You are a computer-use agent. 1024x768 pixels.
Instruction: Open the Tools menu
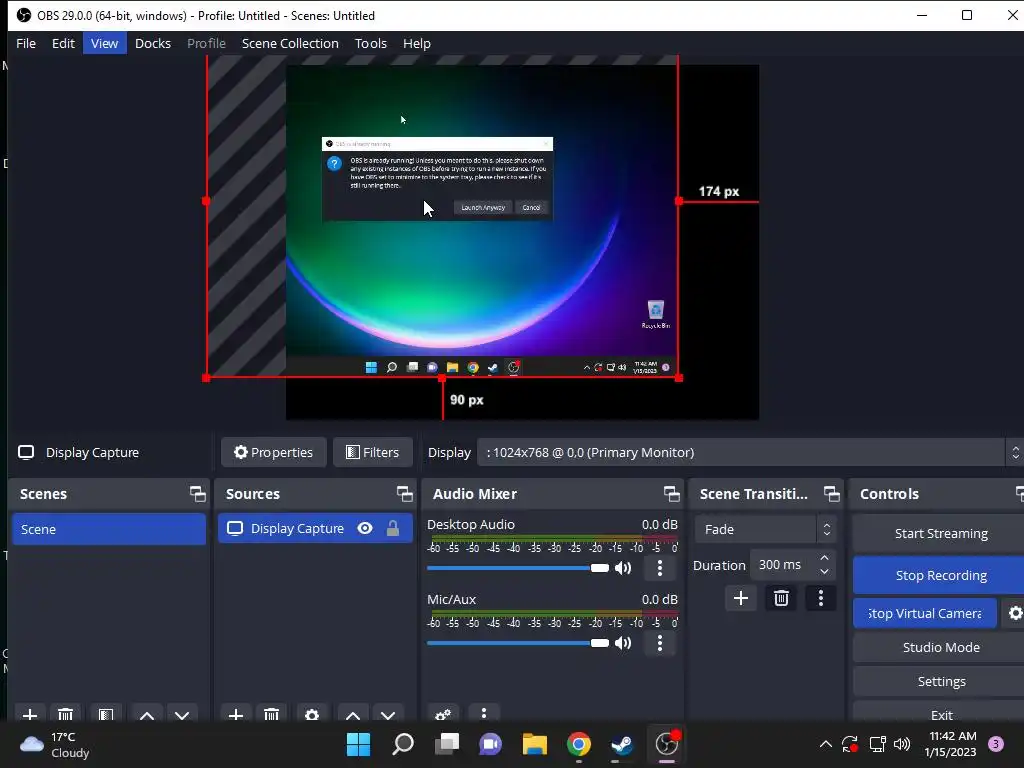tap(370, 43)
